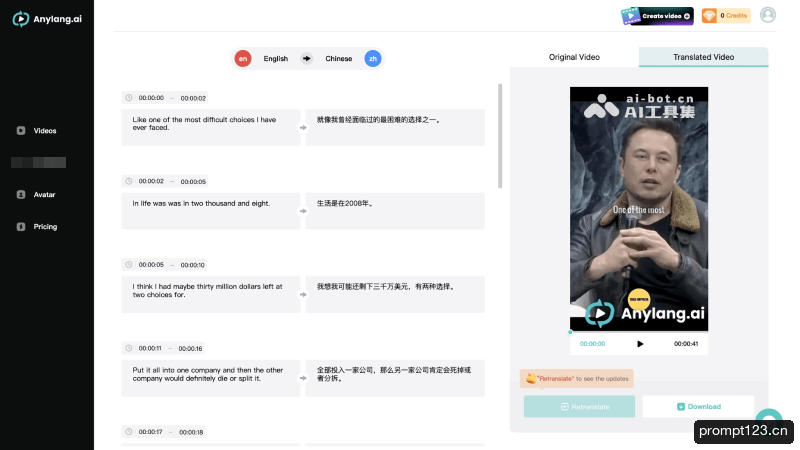Click the 'Retranslate to see the updates' tip
This screenshot has height=450, width=800.
(x=577, y=379)
